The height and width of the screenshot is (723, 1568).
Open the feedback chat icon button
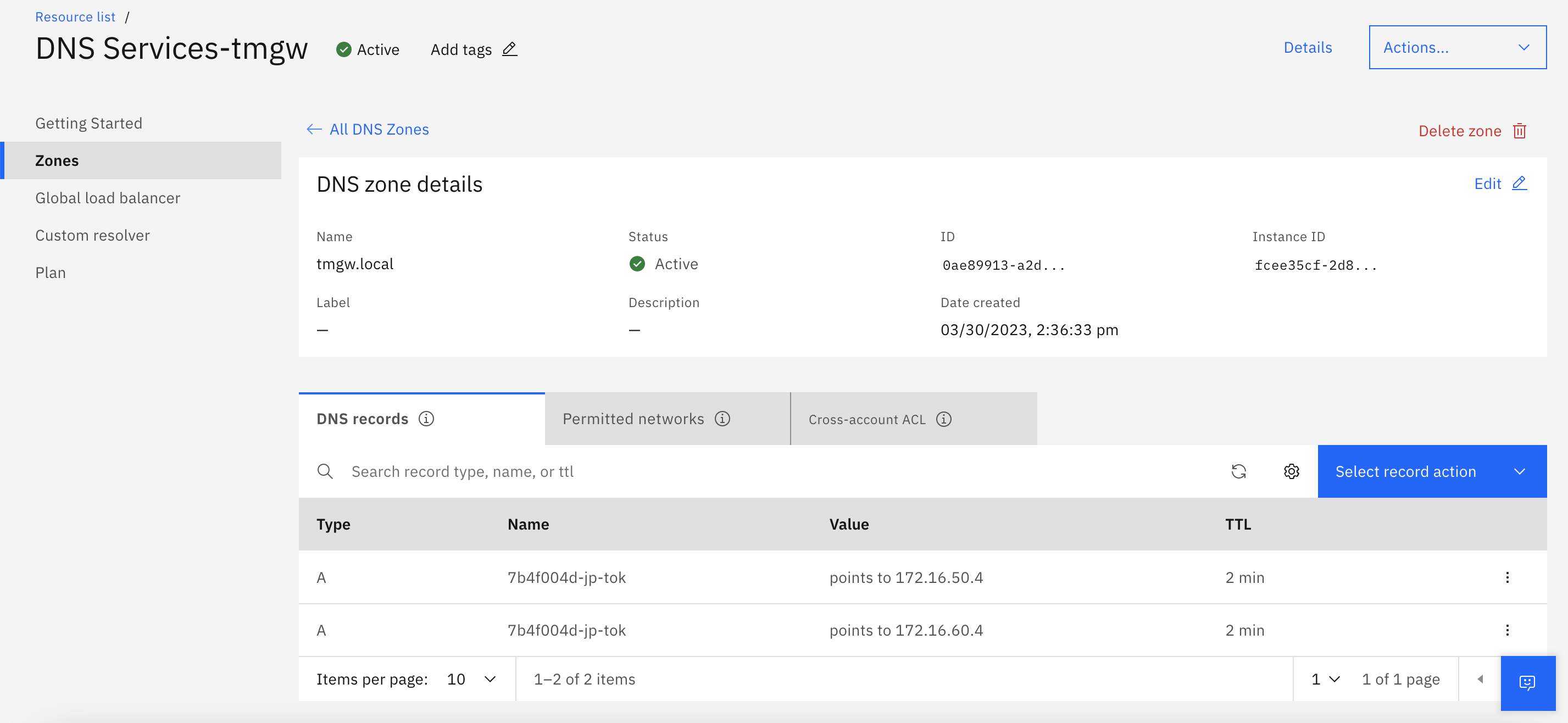[x=1527, y=683]
